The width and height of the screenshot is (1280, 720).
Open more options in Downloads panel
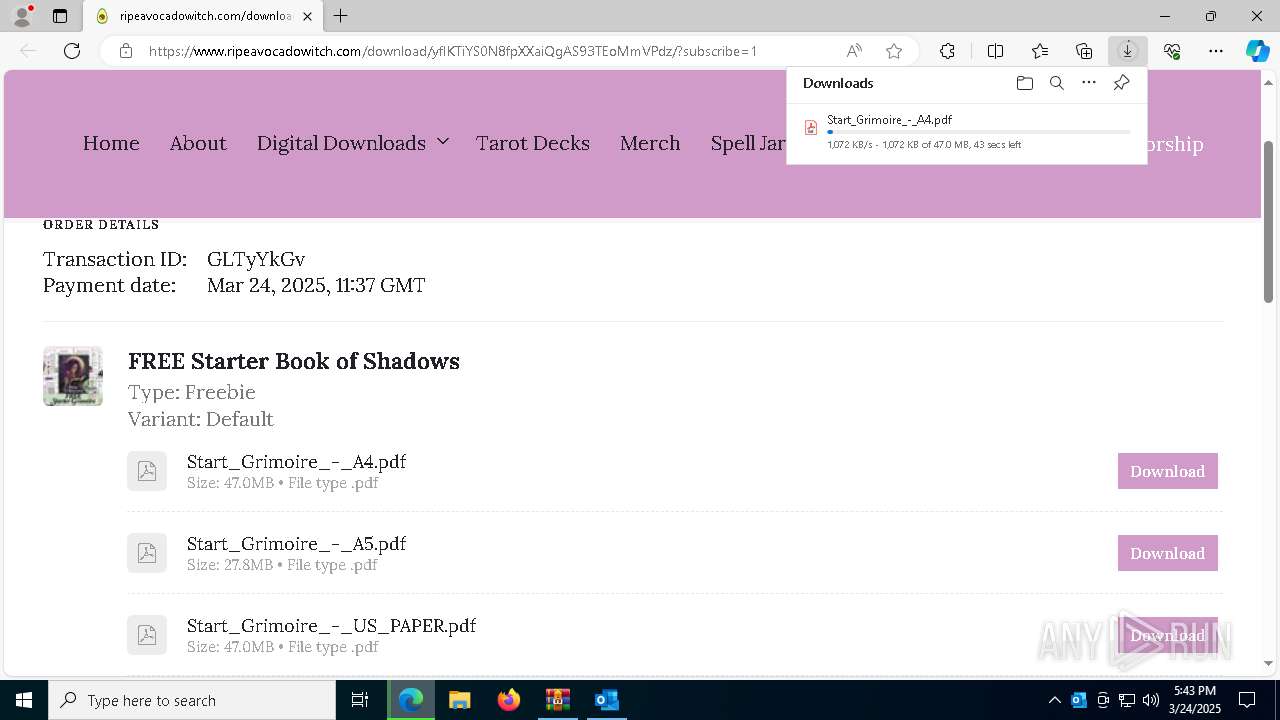pyautogui.click(x=1089, y=83)
